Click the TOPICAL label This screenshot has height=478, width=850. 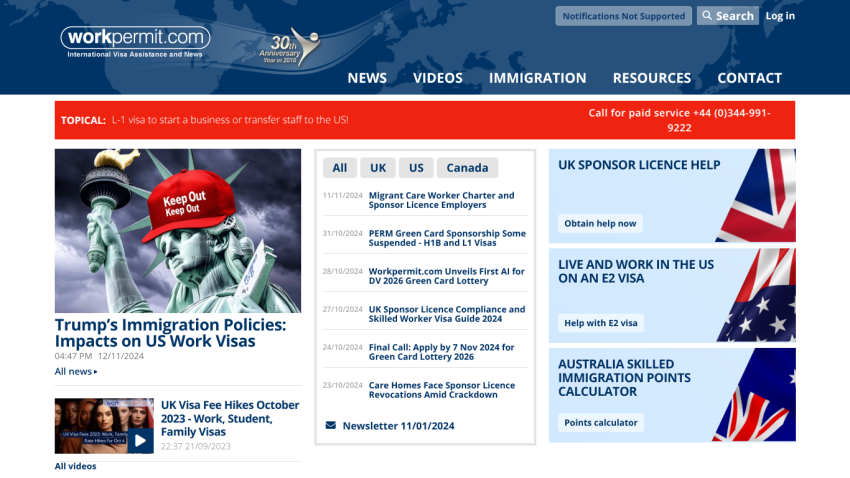(83, 120)
